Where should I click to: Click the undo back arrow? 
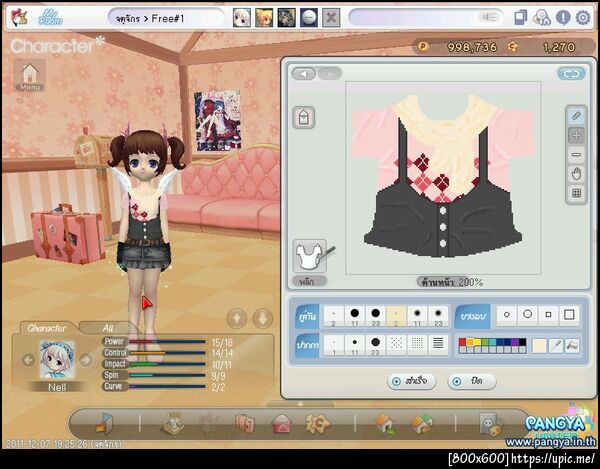tap(304, 73)
